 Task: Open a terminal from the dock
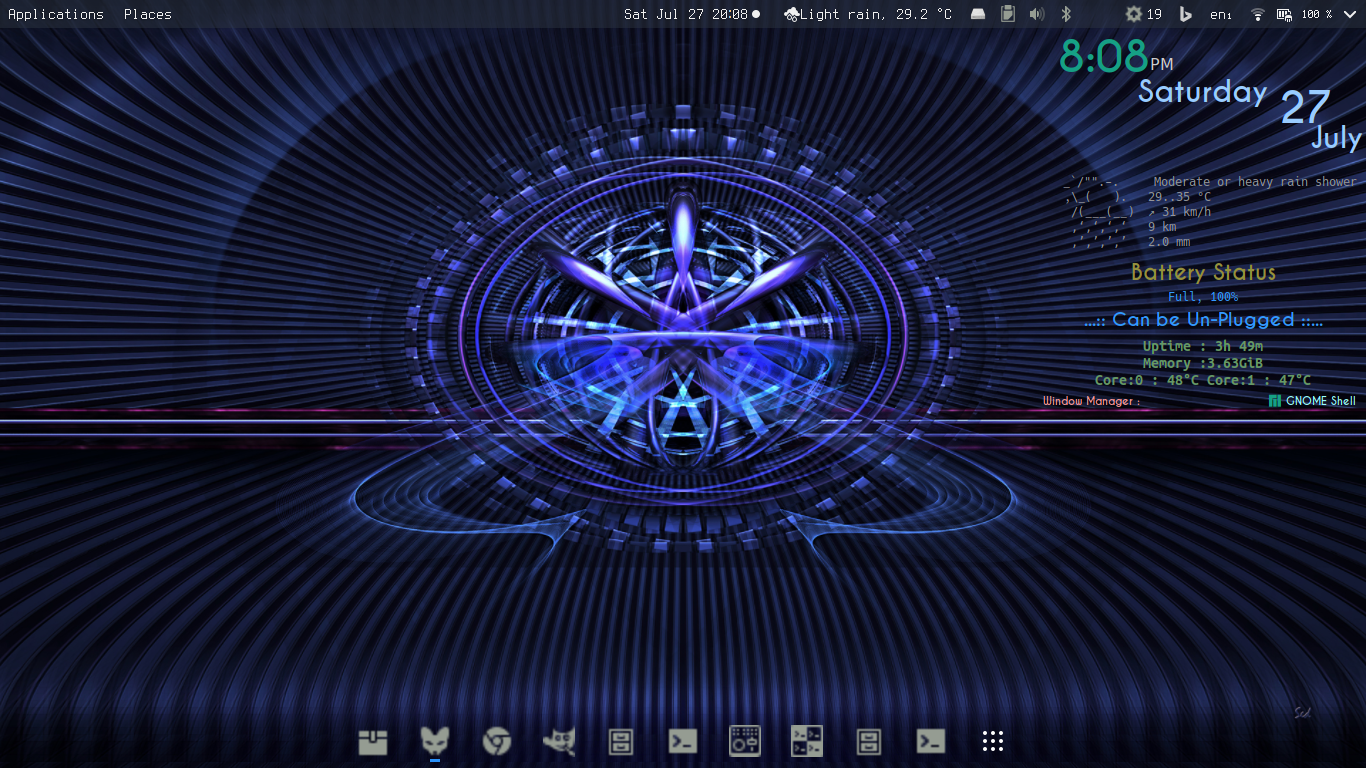tap(683, 741)
